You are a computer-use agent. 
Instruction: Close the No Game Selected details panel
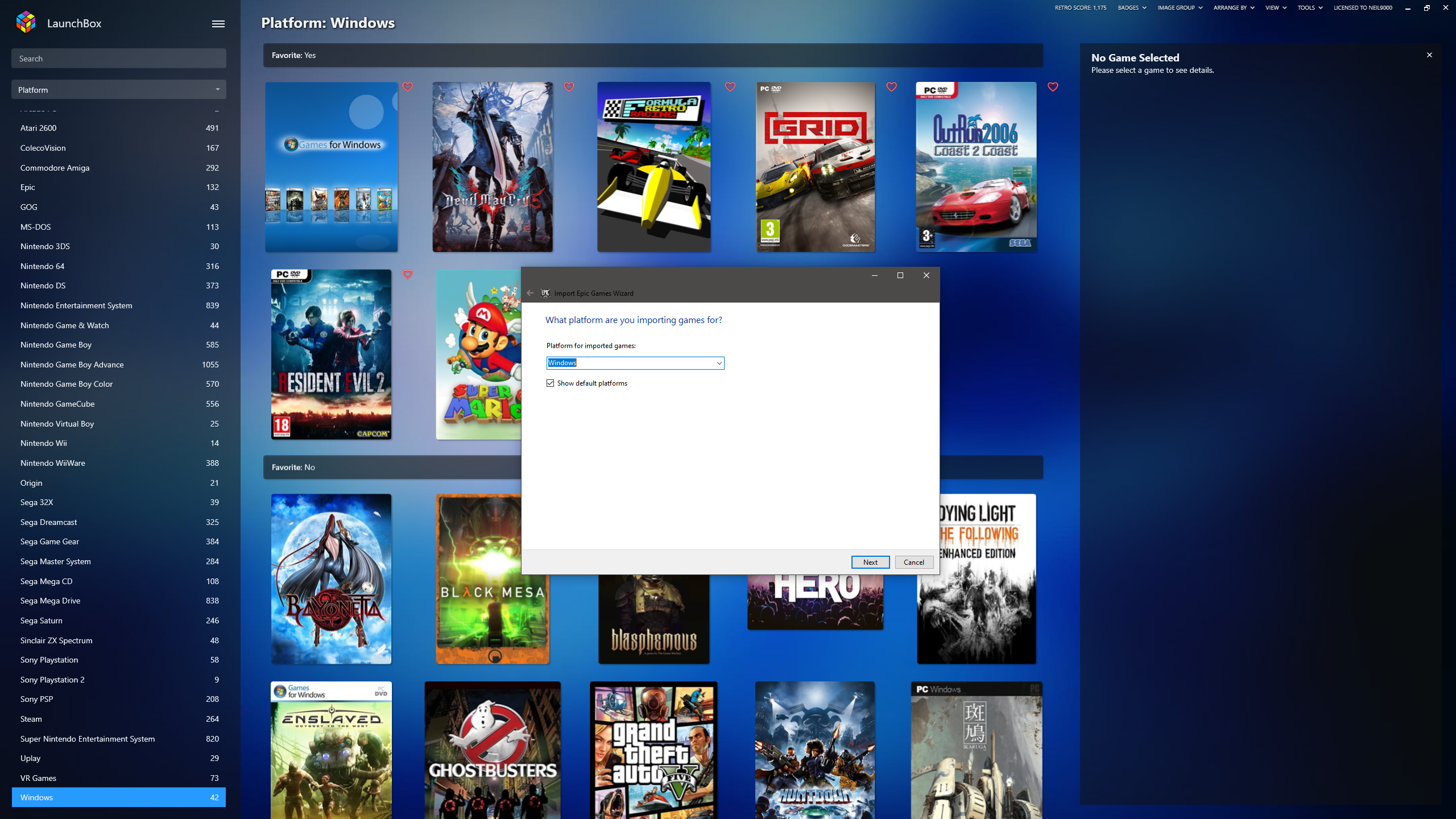1429,55
